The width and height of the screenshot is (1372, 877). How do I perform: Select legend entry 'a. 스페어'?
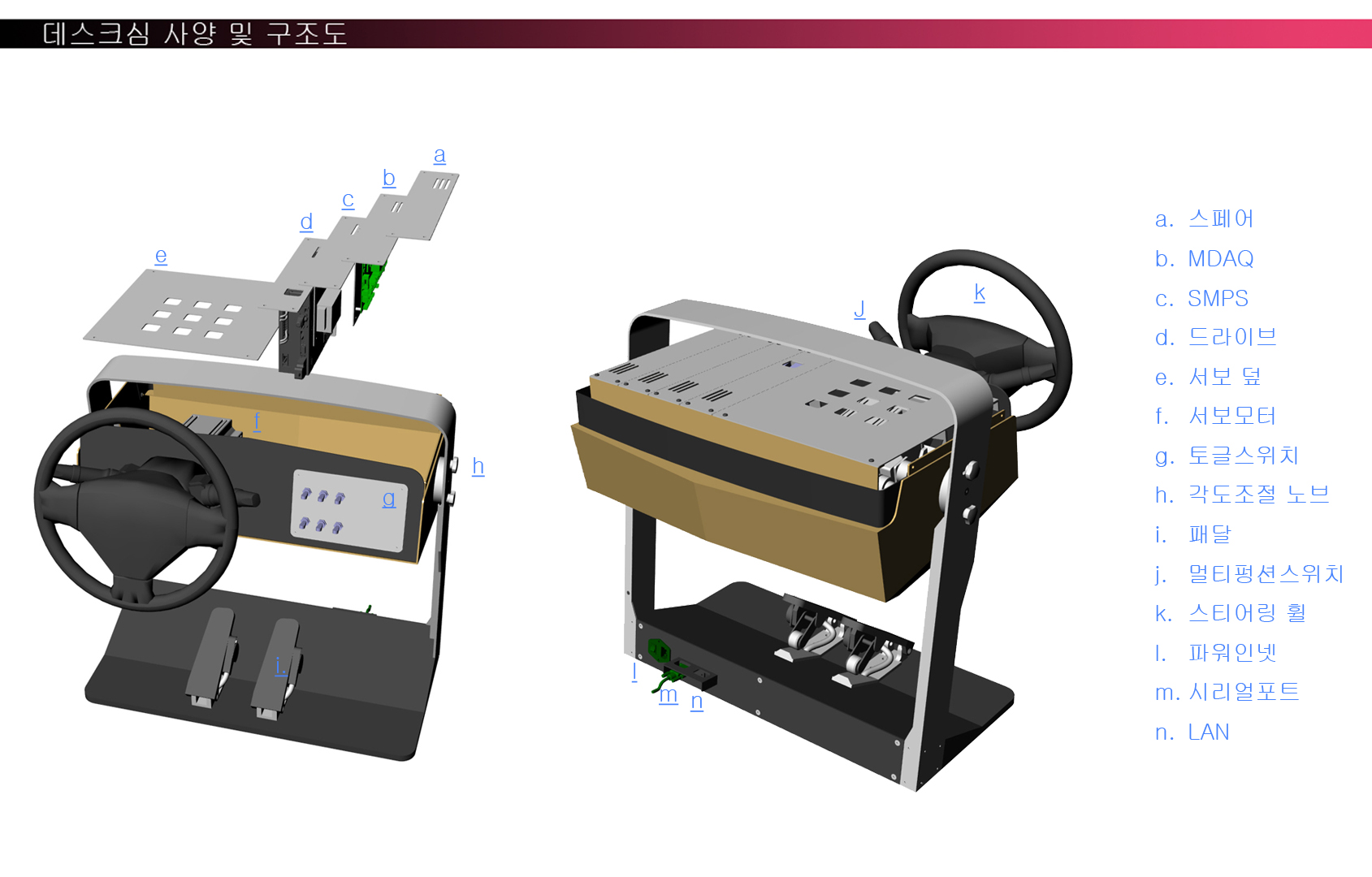point(1205,219)
